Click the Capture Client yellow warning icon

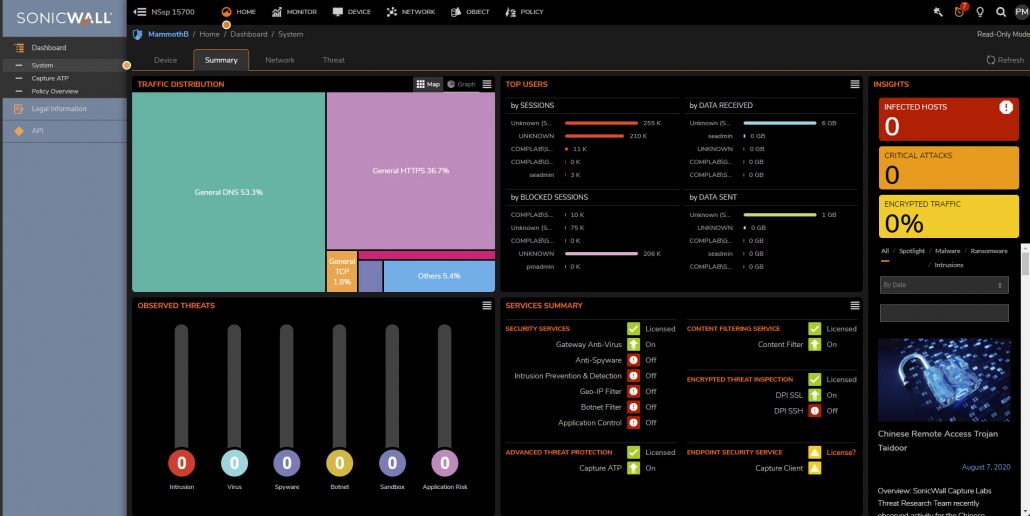click(x=815, y=468)
